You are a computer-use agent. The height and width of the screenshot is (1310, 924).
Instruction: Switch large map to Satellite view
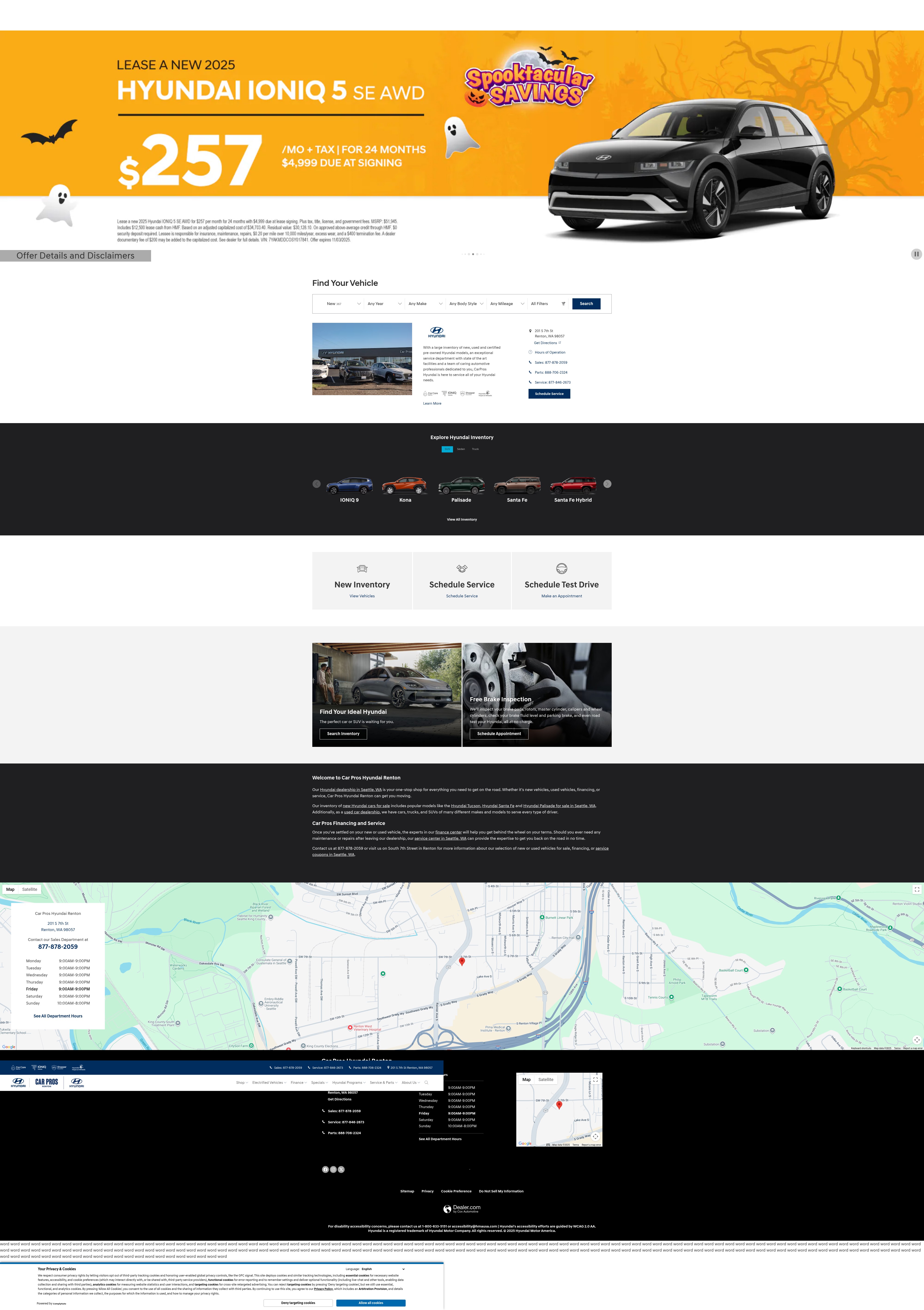click(30, 889)
